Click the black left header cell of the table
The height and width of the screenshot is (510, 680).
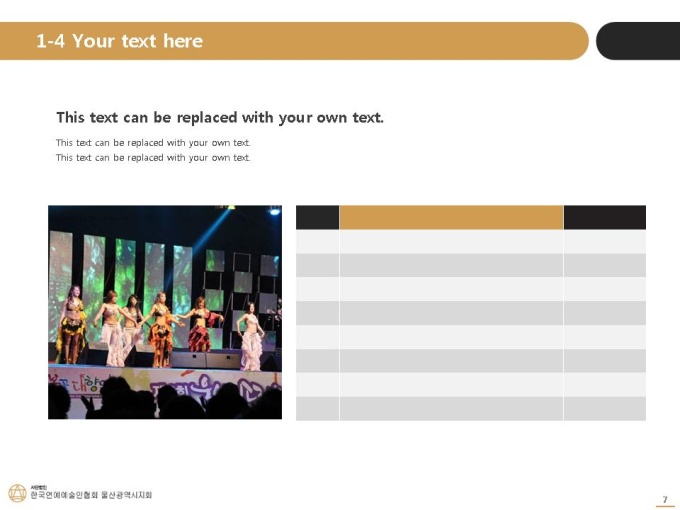(317, 217)
